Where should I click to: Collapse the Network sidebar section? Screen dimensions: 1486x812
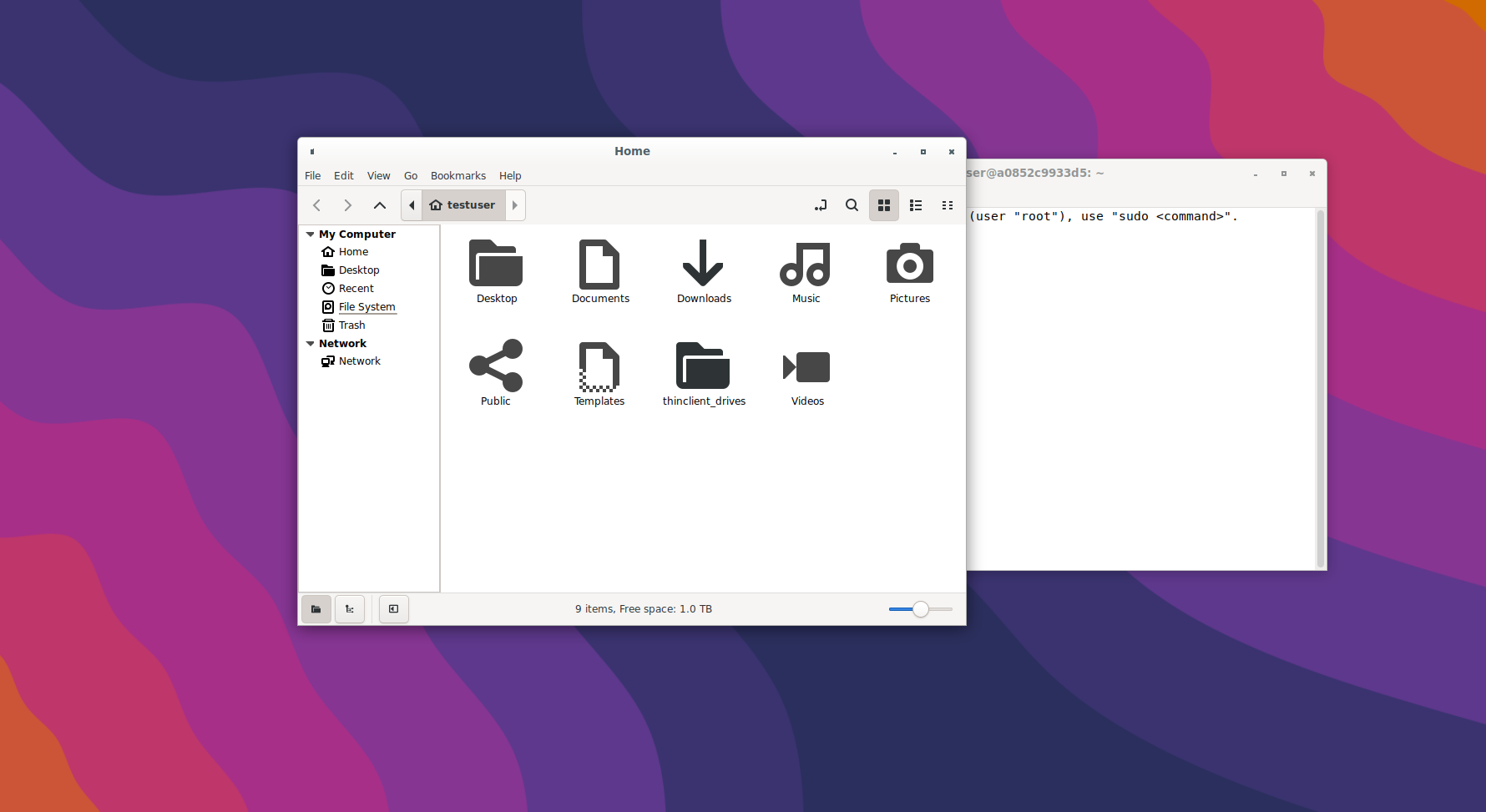coord(311,344)
